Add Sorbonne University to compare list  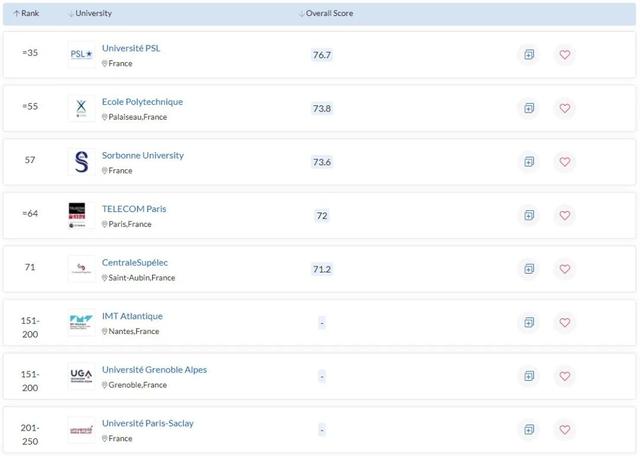pos(528,162)
